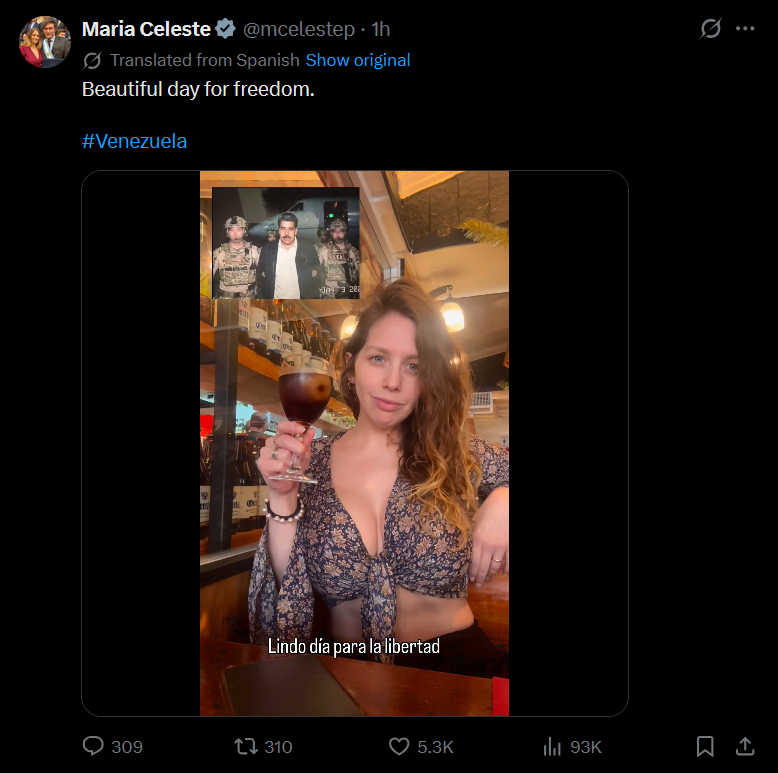Click the blue verified badge
The image size is (778, 773).
tap(227, 29)
